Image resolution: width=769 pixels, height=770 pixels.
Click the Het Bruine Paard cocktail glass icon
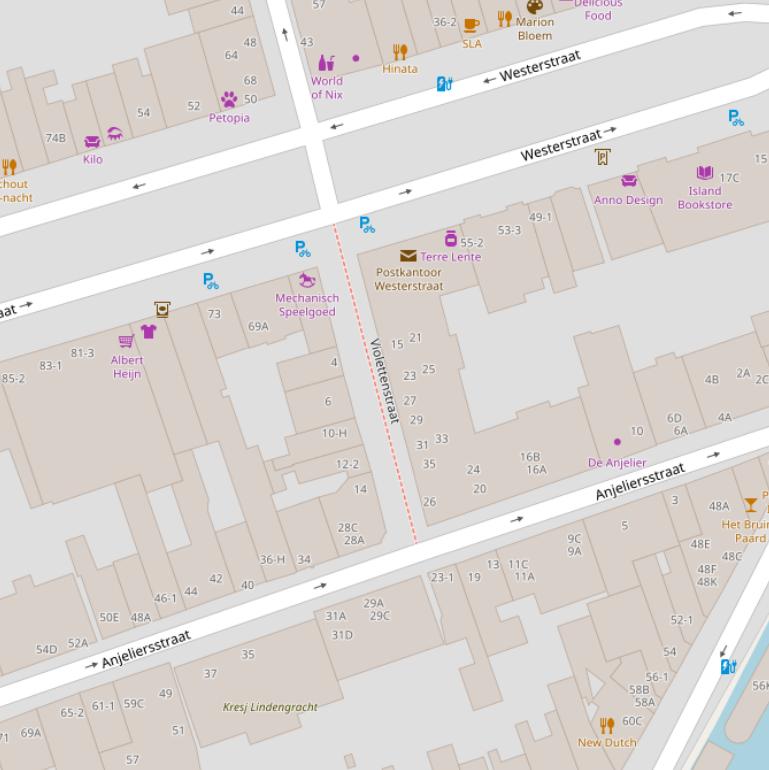750,505
